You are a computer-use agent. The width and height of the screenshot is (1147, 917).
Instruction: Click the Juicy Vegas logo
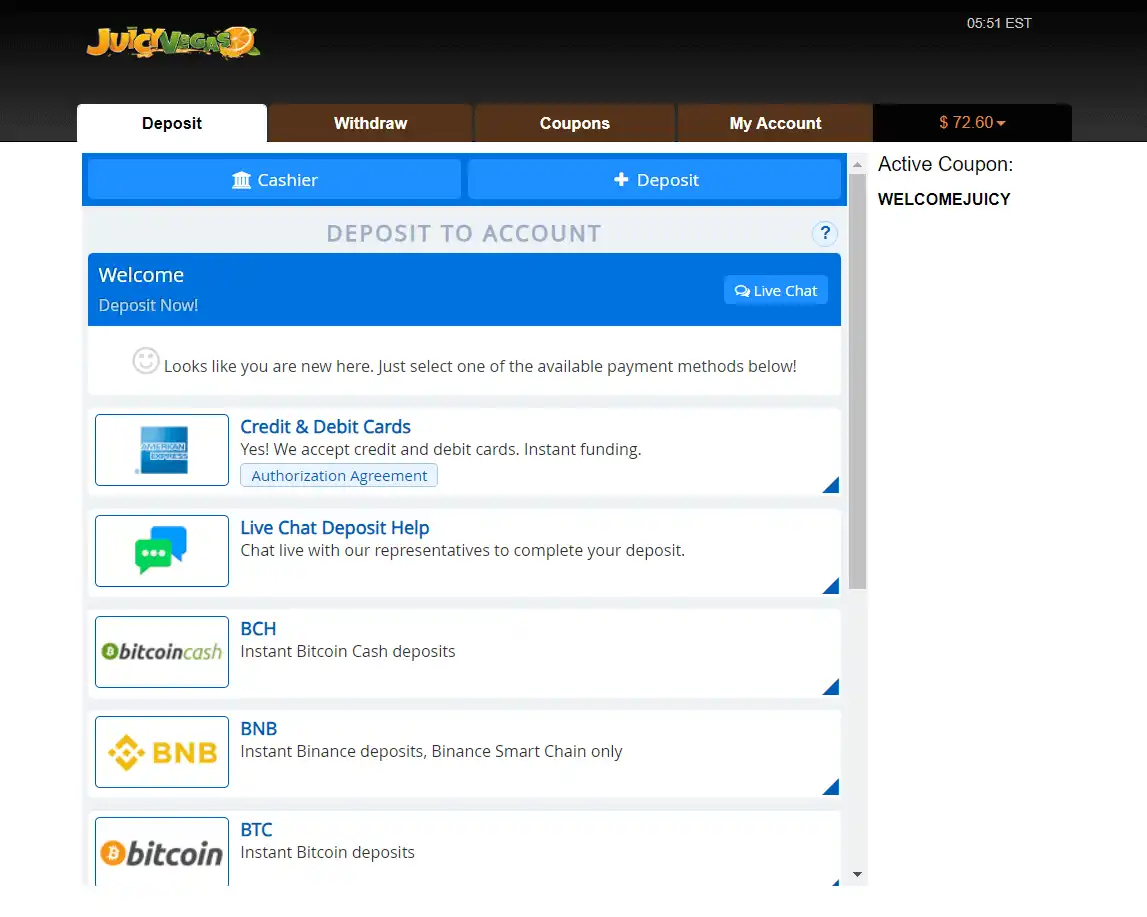[x=173, y=42]
